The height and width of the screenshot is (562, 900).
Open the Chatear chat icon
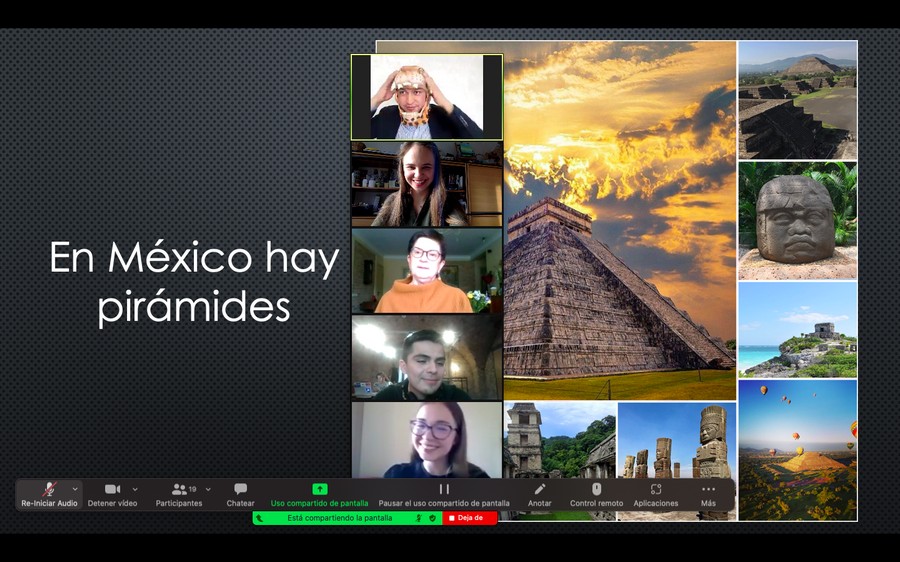point(240,489)
